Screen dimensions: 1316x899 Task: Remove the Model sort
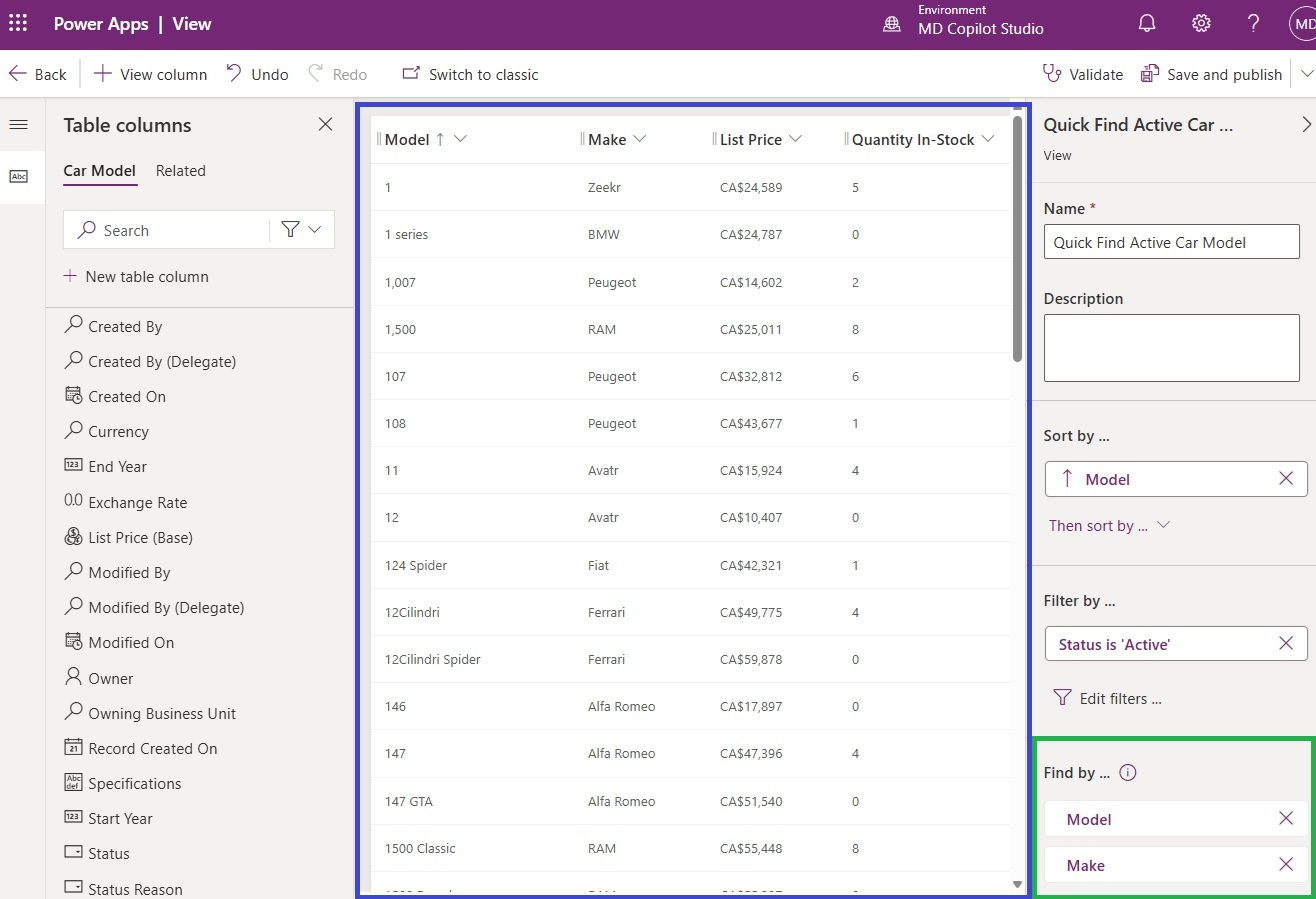(1286, 479)
